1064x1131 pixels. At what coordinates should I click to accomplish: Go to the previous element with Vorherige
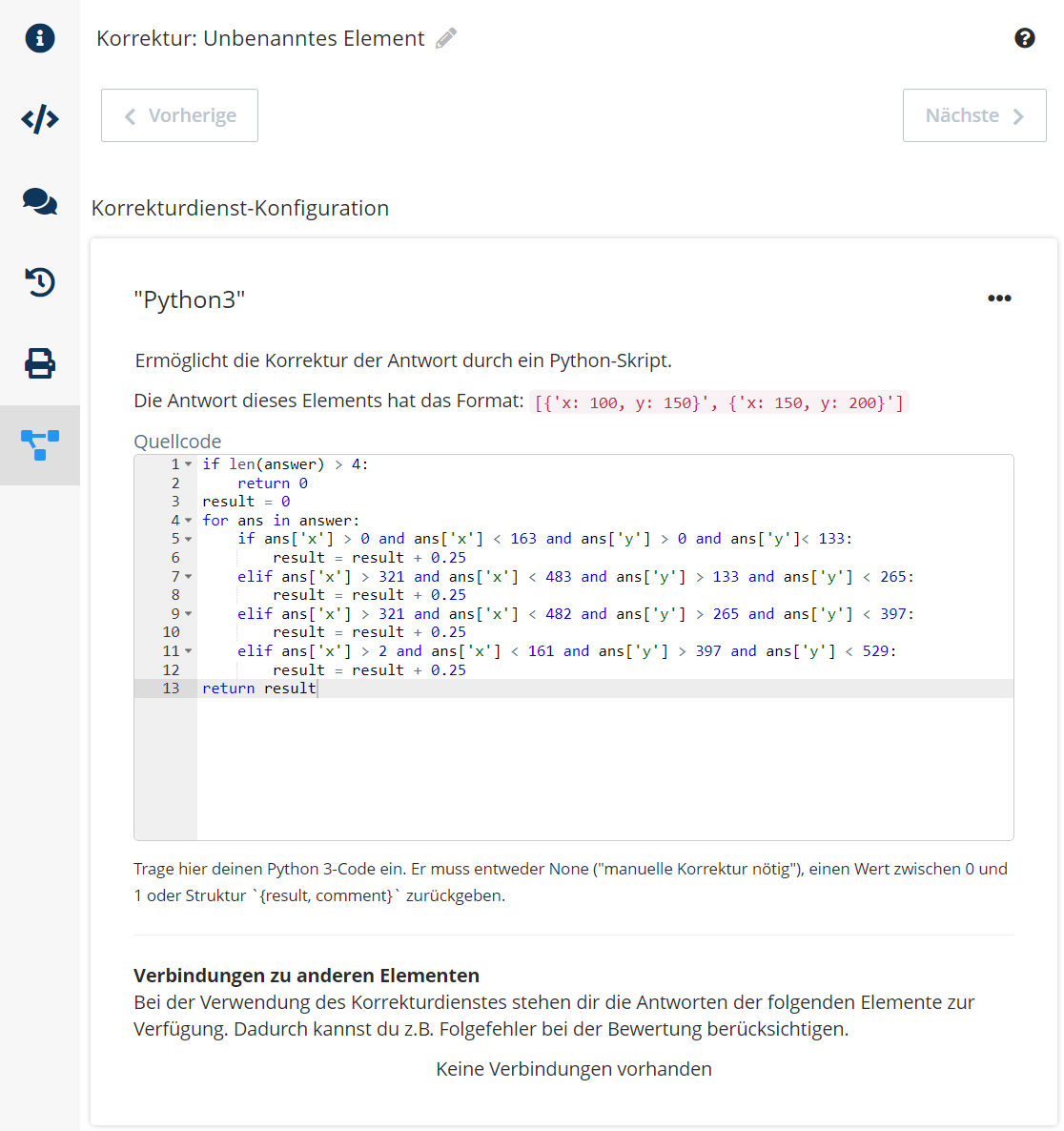[179, 115]
